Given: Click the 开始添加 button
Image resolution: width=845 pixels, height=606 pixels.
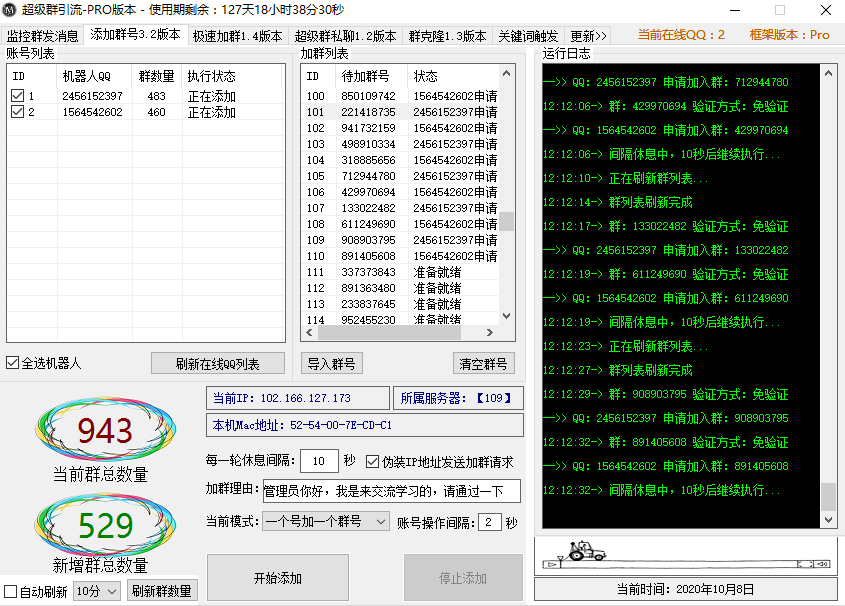Looking at the screenshot, I should 276,577.
